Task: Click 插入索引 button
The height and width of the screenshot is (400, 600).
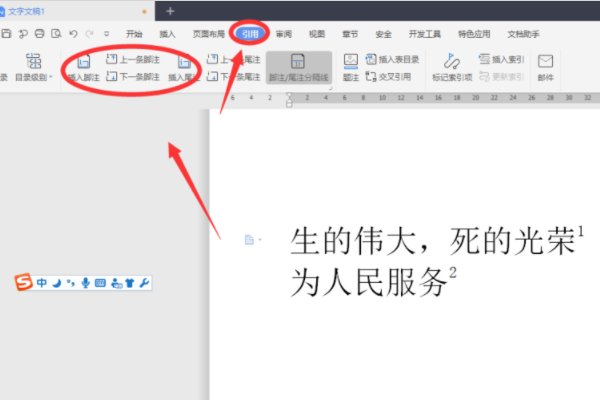Action: tap(502, 59)
